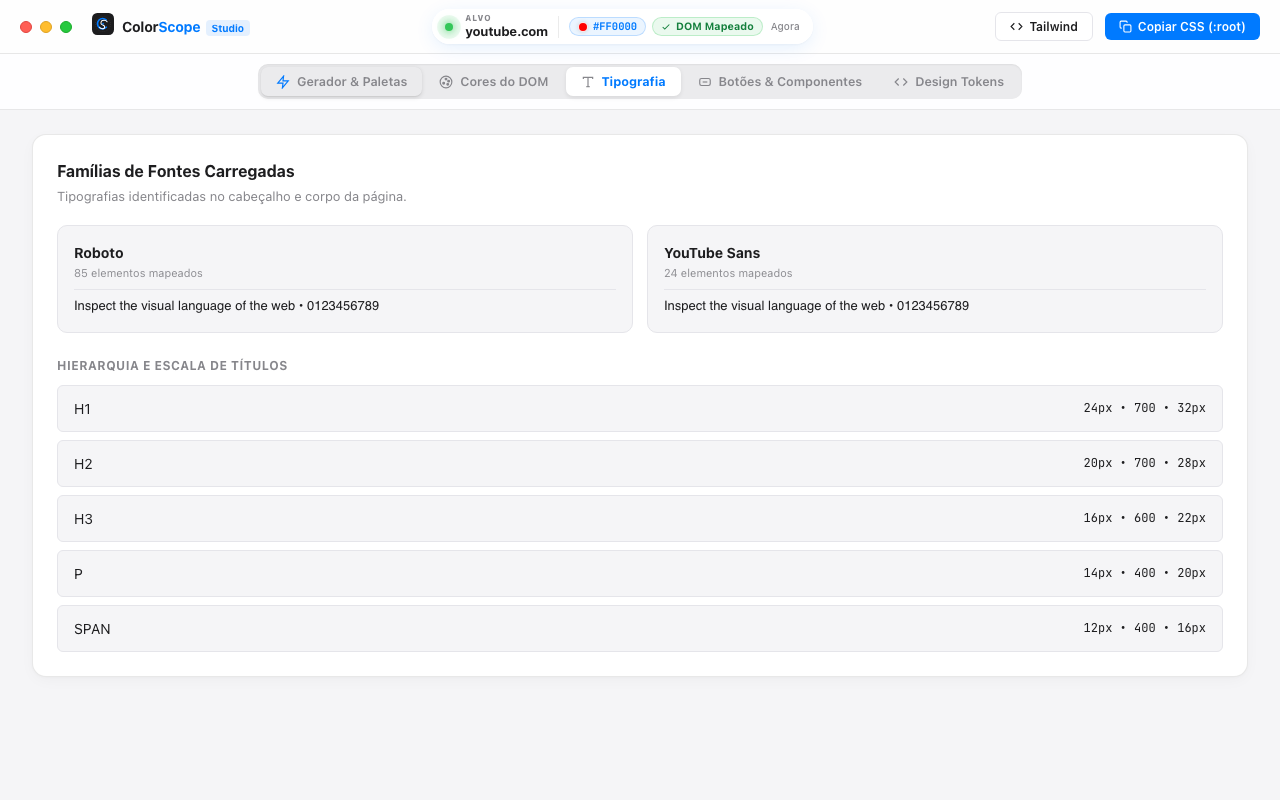This screenshot has width=1280, height=800.
Task: Click the 'Famílias de Fontes Carregadas' heading
Action: click(x=176, y=171)
